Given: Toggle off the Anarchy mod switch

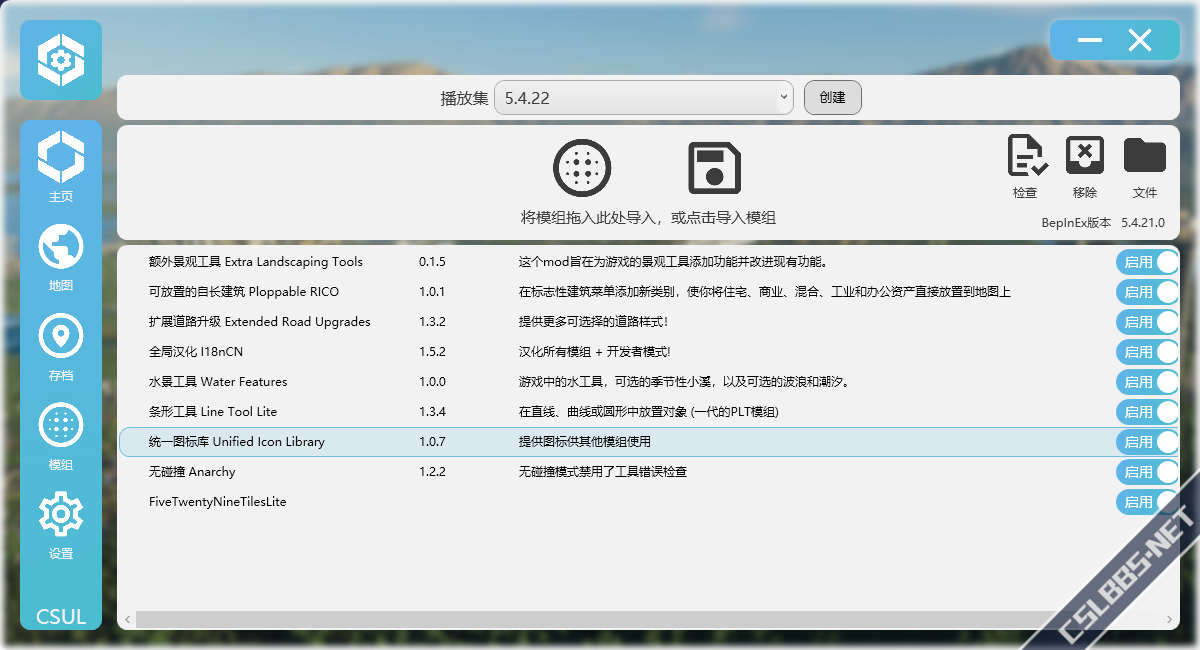Looking at the screenshot, I should 1148,472.
